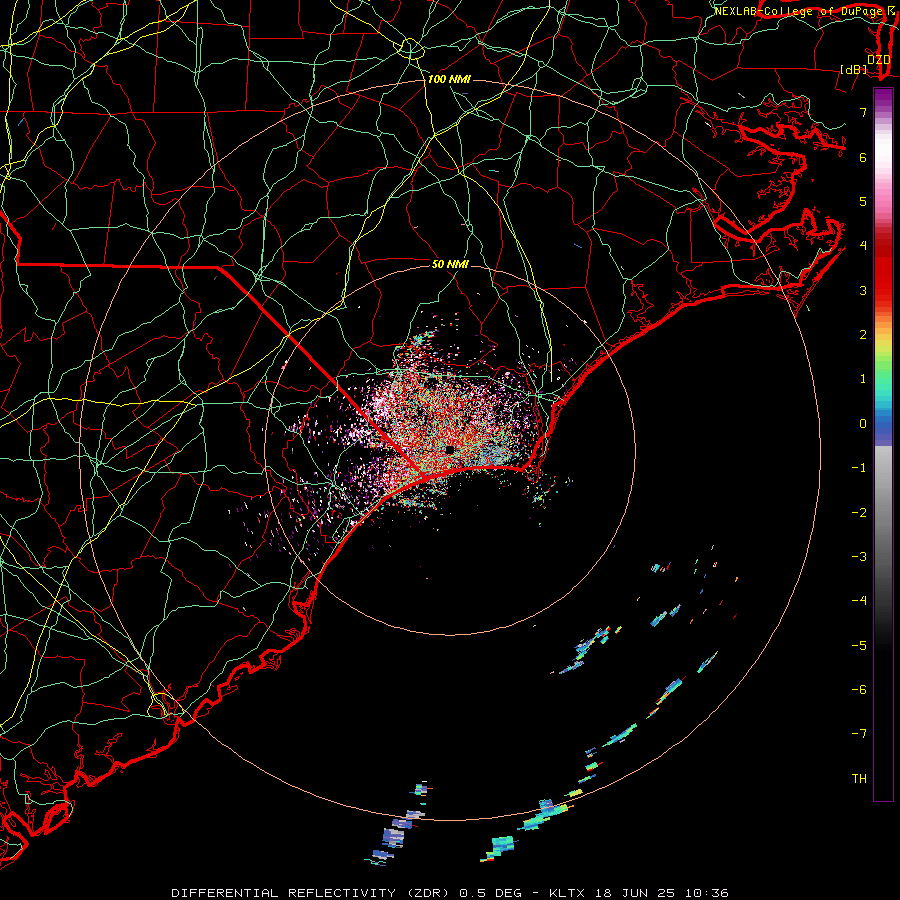Screen dimensions: 900x900
Task: Click the "-7" value on color scale
Action: (859, 734)
